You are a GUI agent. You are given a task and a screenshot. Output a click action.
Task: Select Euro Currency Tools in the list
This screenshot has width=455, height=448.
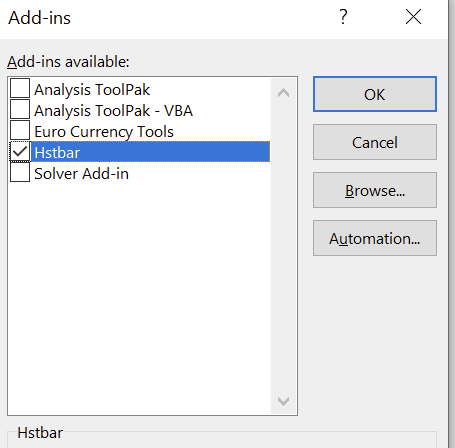point(104,132)
